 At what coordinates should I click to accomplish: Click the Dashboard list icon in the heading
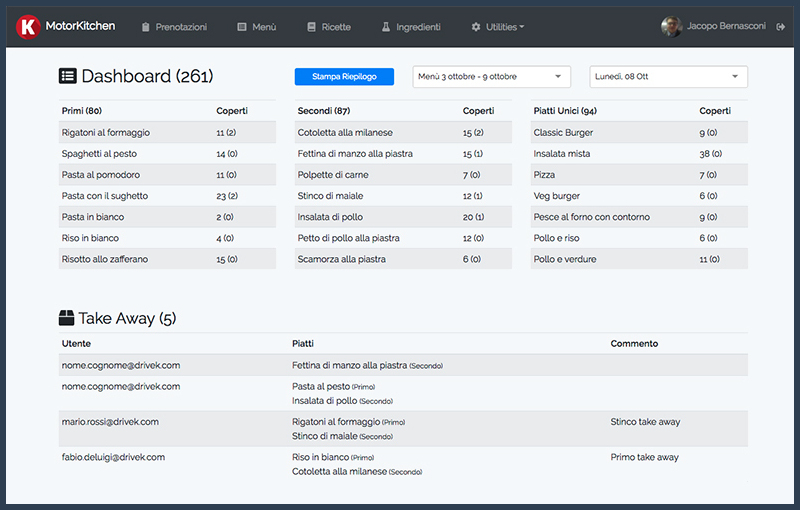68,76
